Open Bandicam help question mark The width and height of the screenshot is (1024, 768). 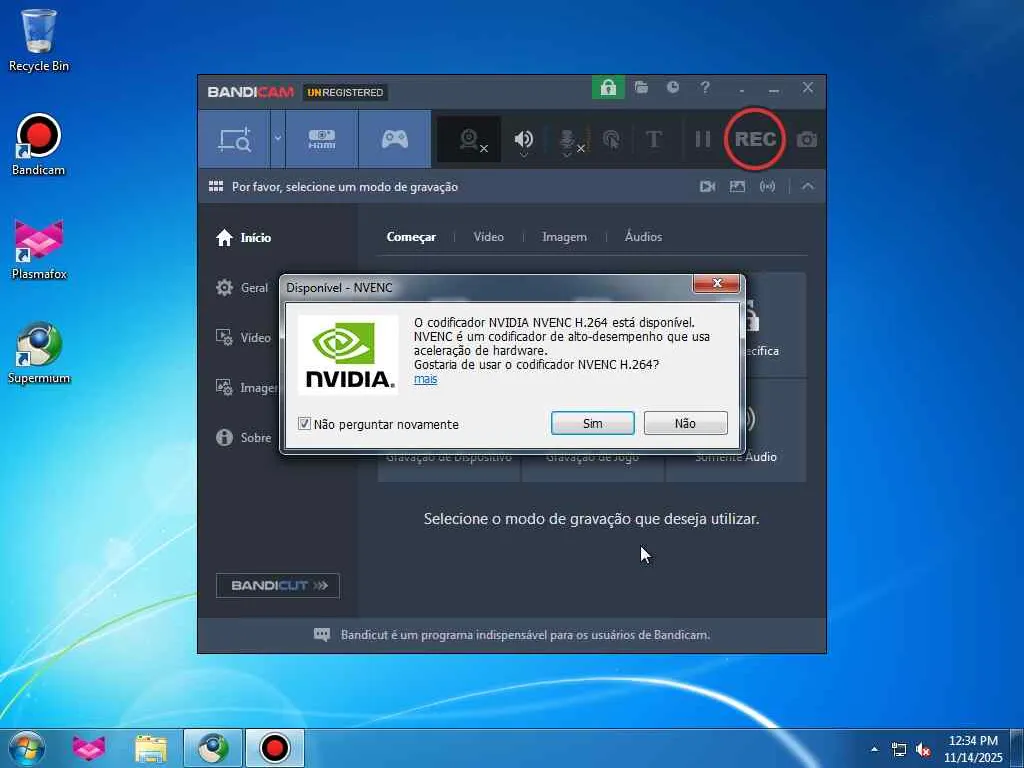[x=705, y=87]
